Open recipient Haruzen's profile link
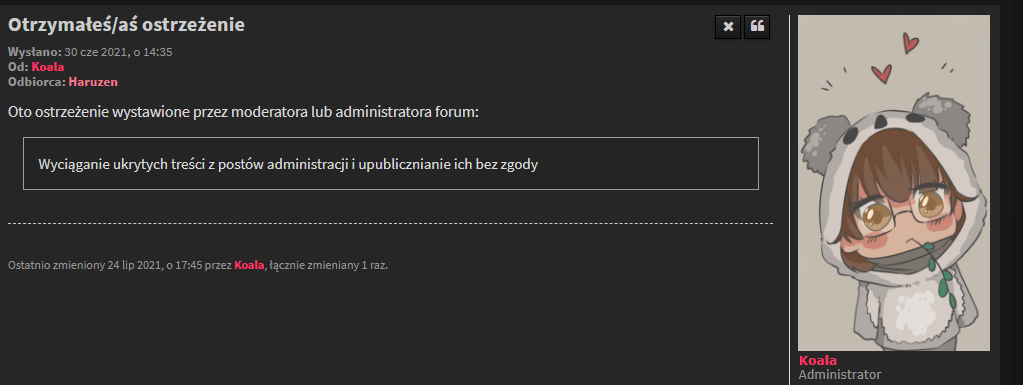Image resolution: width=1023 pixels, height=385 pixels. 93,82
